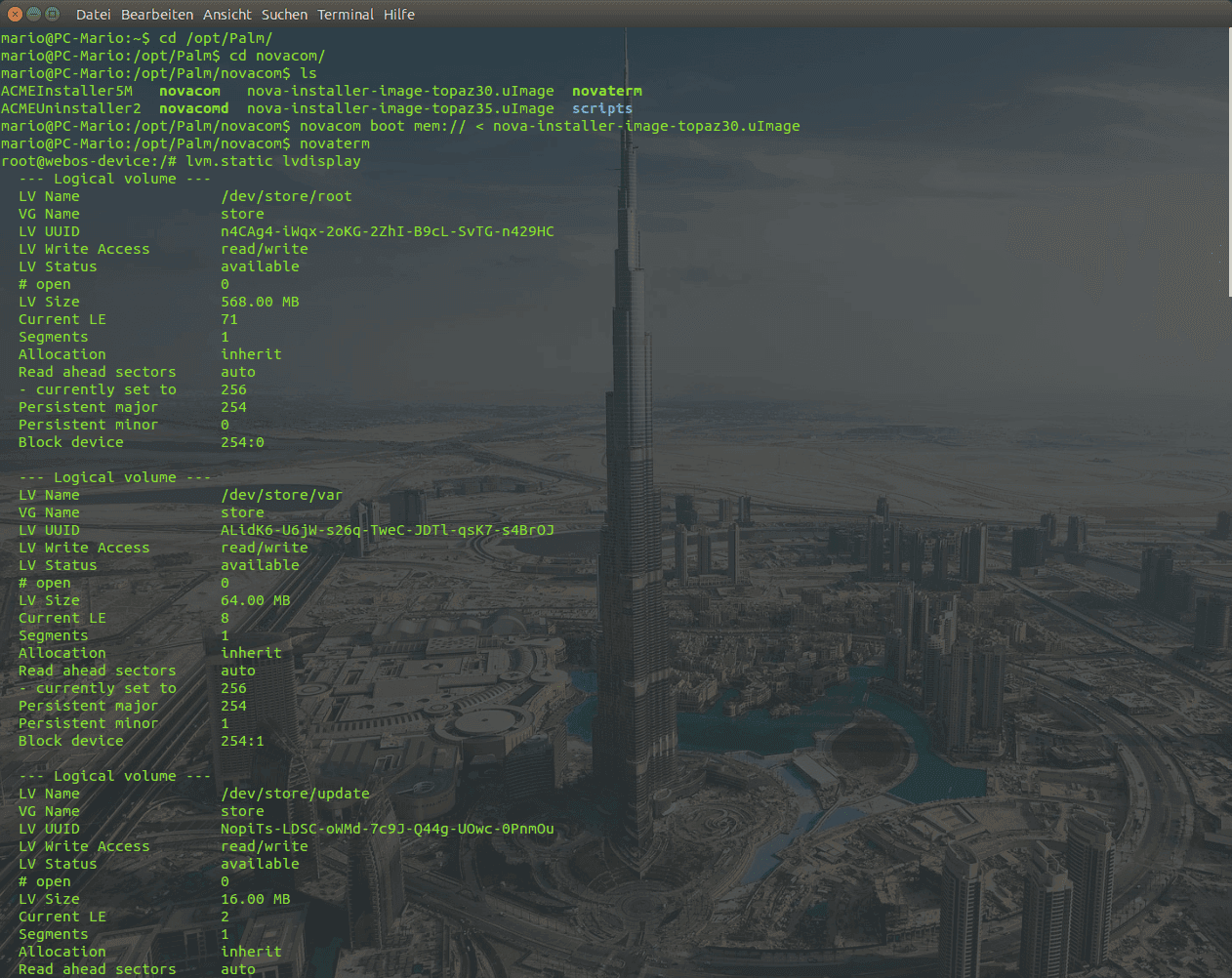Image resolution: width=1232 pixels, height=978 pixels.
Task: Click the ACMEInstaller5M file name
Action: [66, 91]
